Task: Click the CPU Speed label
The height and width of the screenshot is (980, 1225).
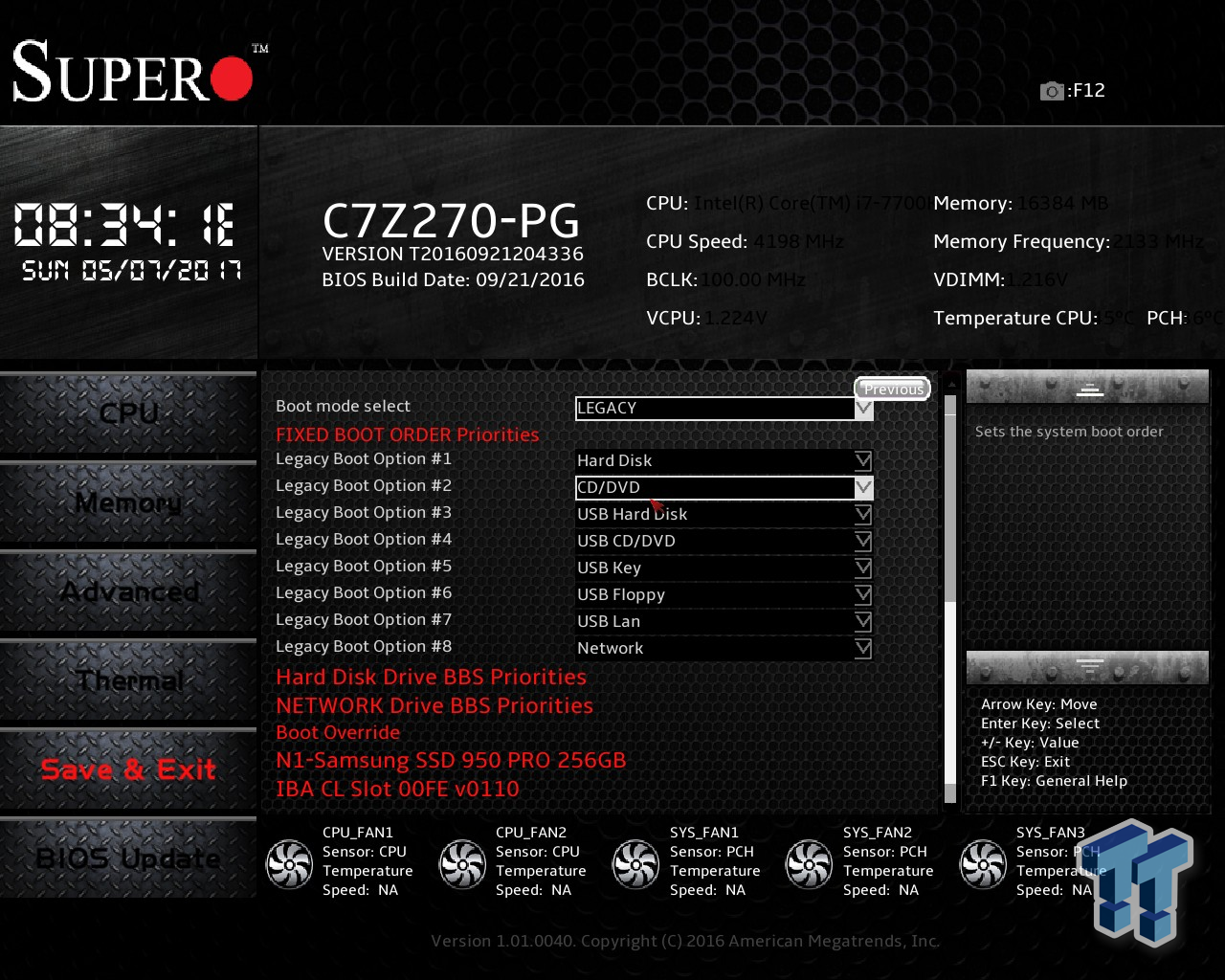Action: [x=697, y=241]
